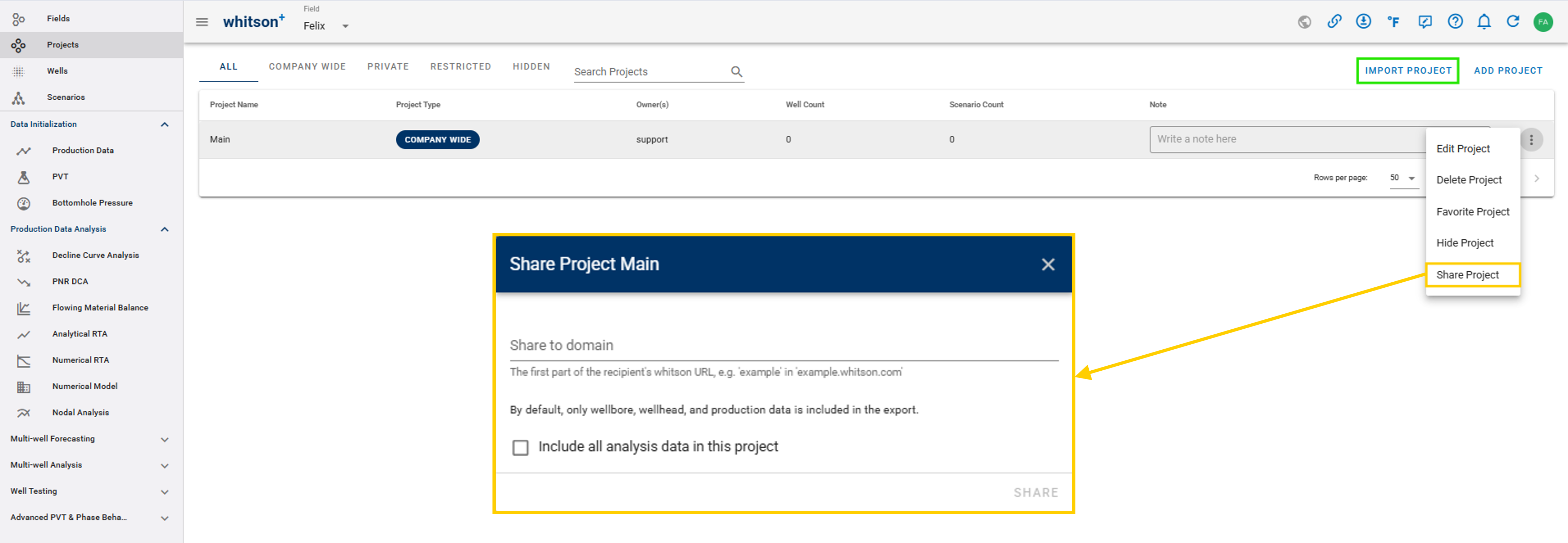Click the globe icon in top bar
1568x543 pixels.
click(1304, 22)
